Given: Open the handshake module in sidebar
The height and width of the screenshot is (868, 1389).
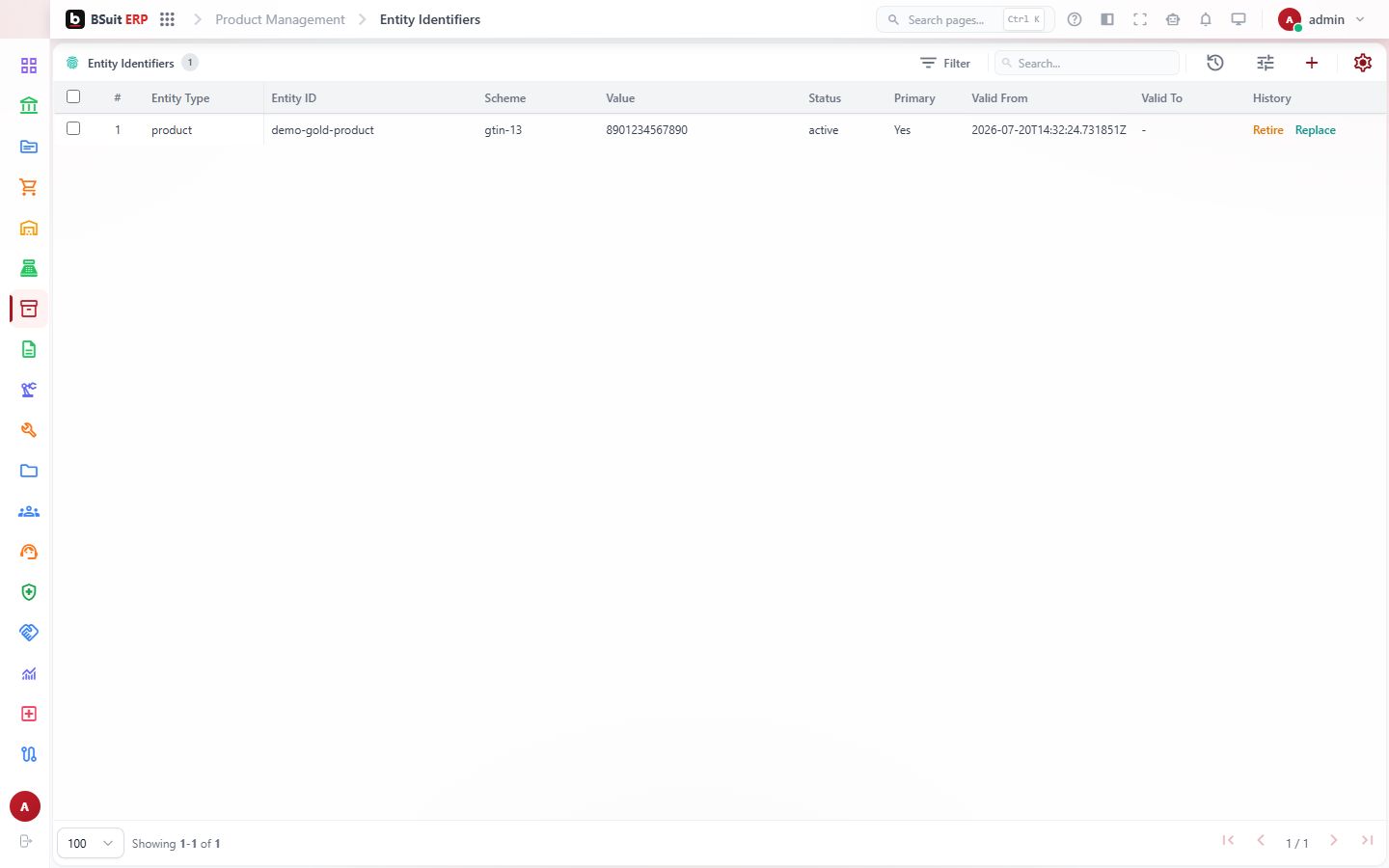Looking at the screenshot, I should pyautogui.click(x=29, y=633).
